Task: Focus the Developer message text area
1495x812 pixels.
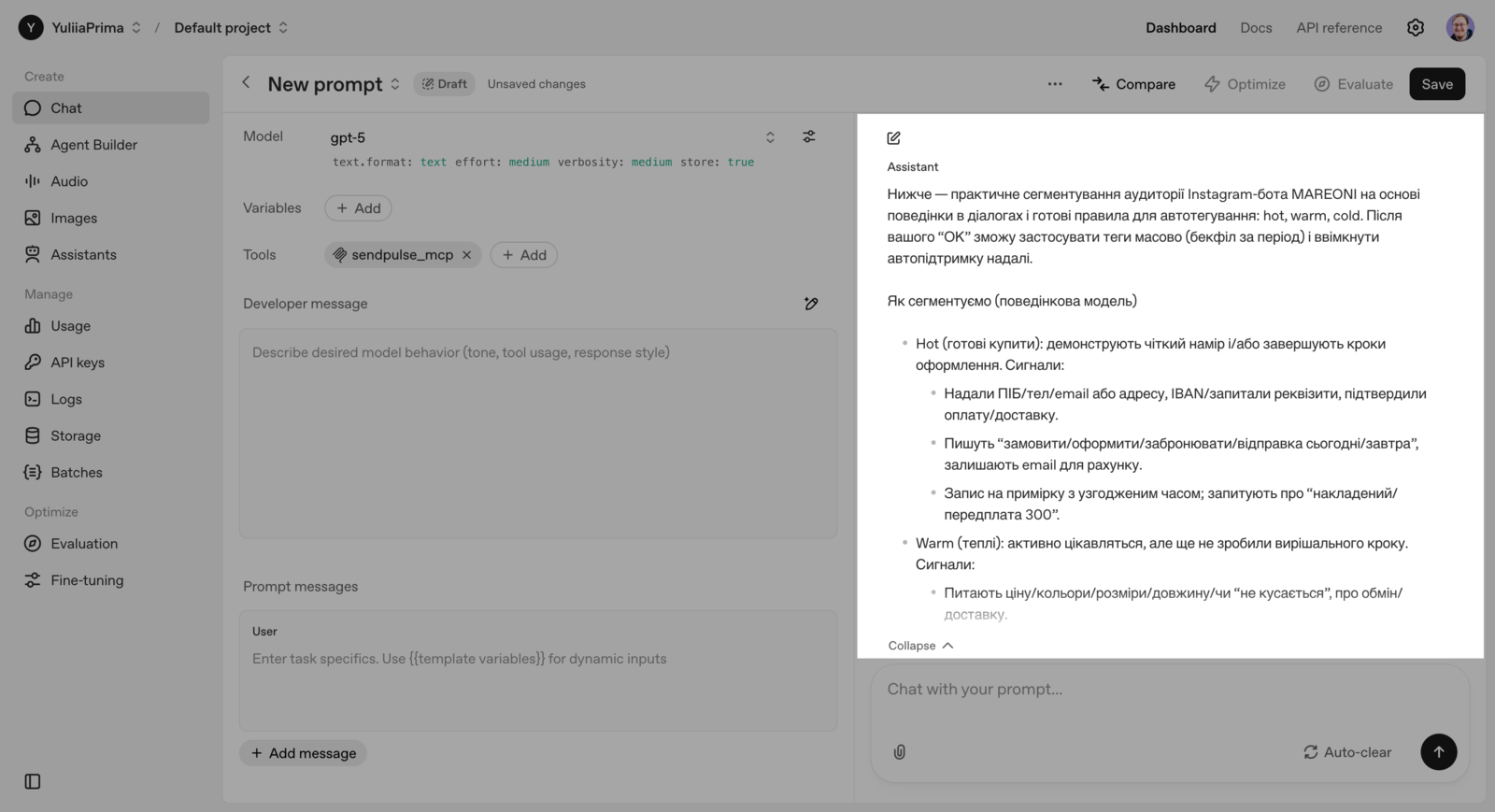Action: point(537,434)
